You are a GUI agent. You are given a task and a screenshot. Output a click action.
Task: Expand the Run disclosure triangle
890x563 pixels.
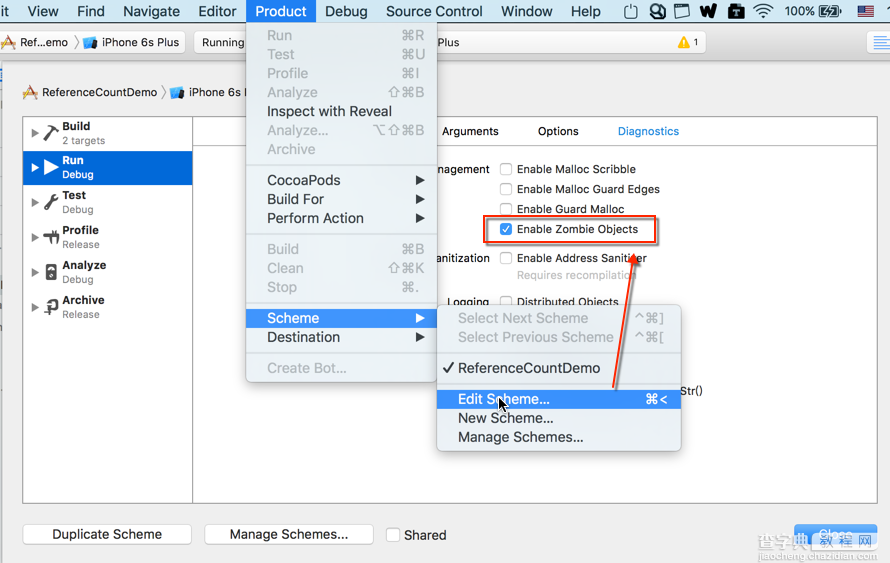tap(35, 167)
